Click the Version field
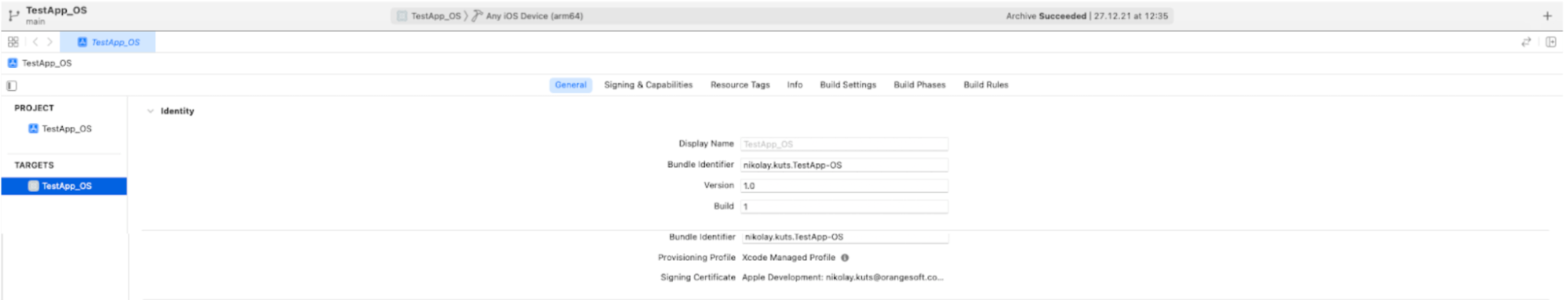This screenshot has height=300, width=1568. click(x=844, y=186)
